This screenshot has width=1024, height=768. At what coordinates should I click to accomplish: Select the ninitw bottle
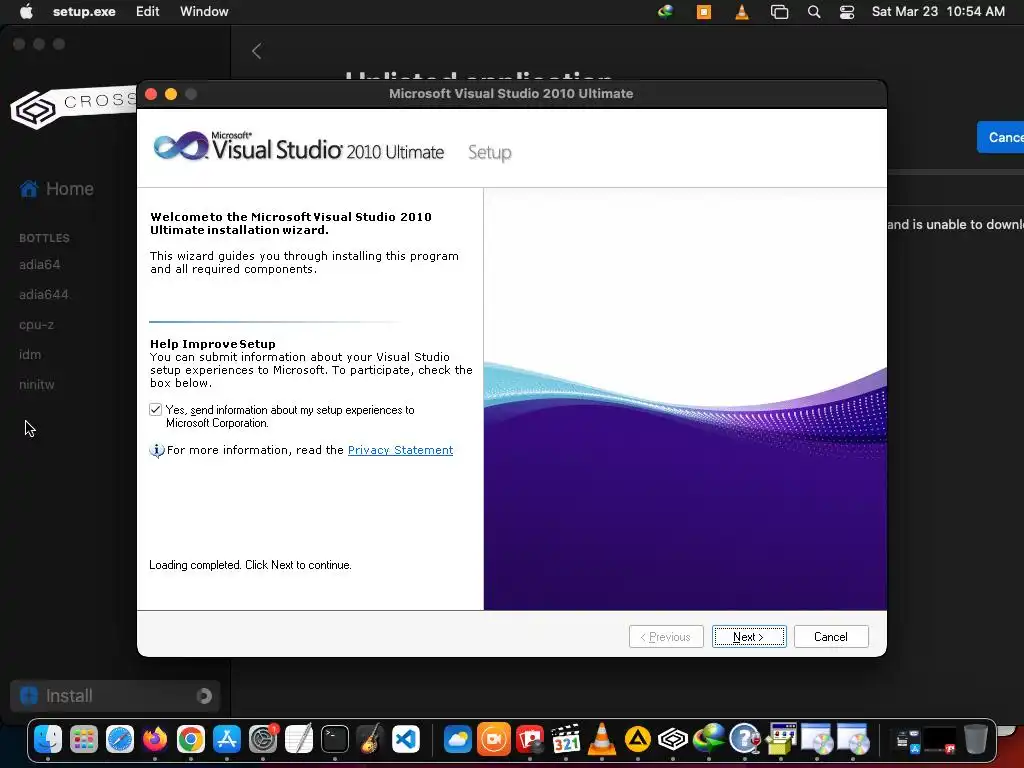click(37, 385)
